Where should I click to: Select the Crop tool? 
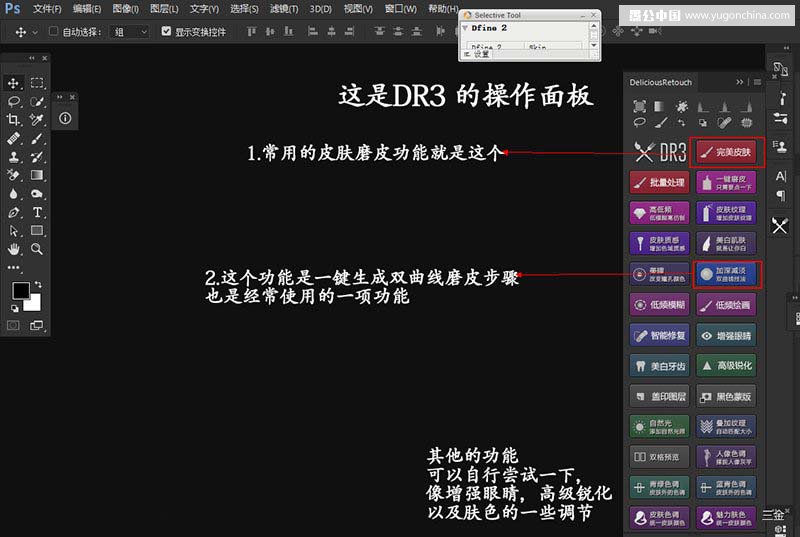point(14,119)
